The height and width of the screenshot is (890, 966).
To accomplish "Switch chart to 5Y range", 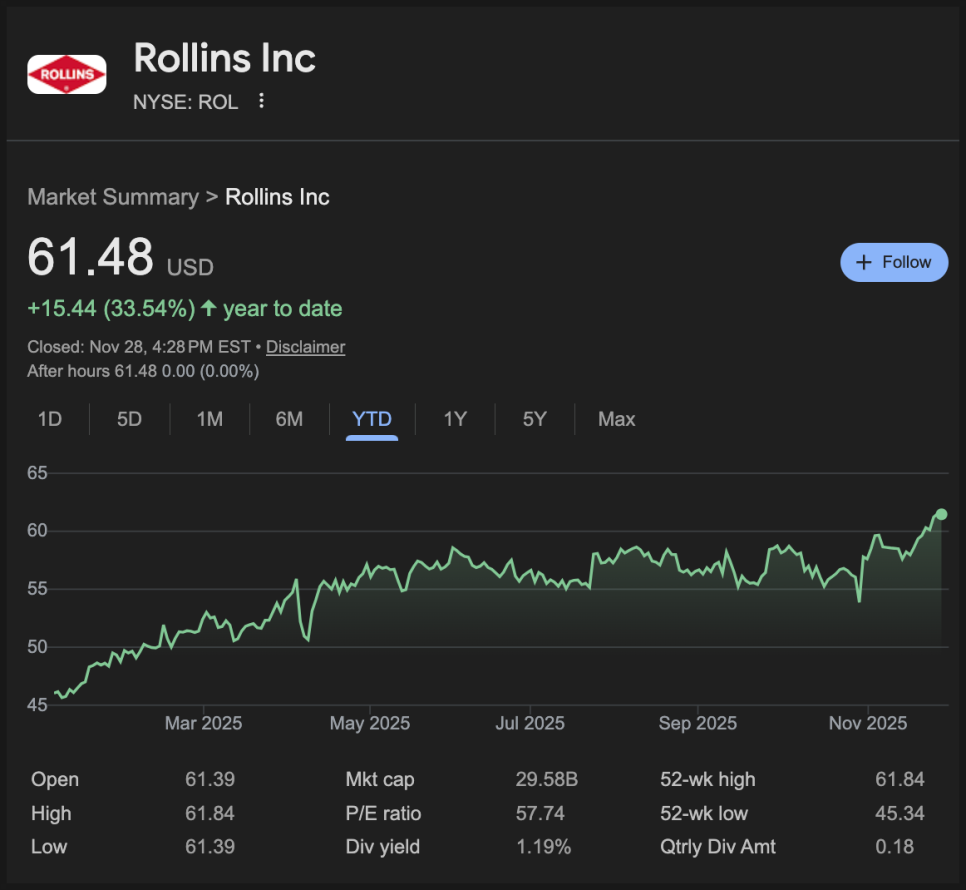I will click(535, 419).
